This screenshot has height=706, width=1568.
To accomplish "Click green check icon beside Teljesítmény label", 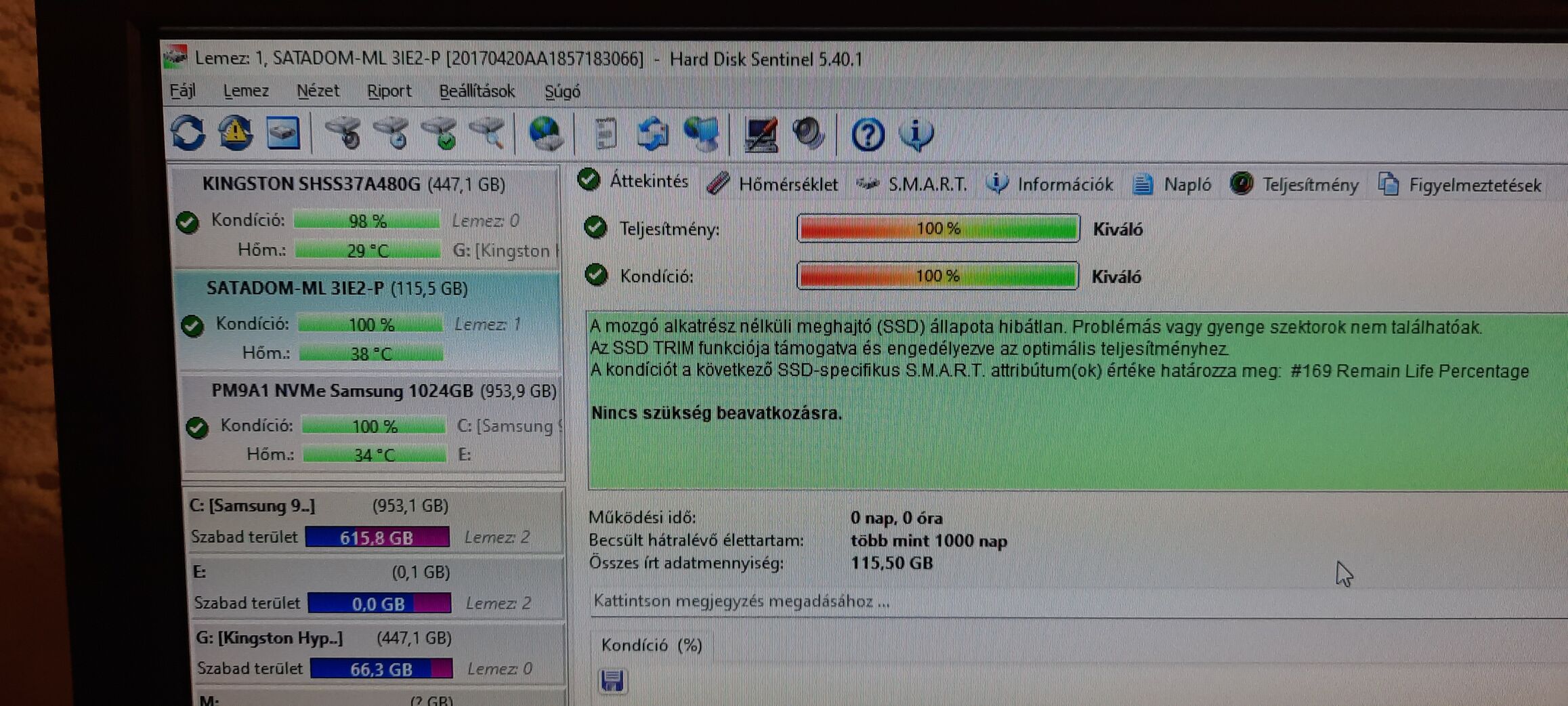I will [595, 228].
